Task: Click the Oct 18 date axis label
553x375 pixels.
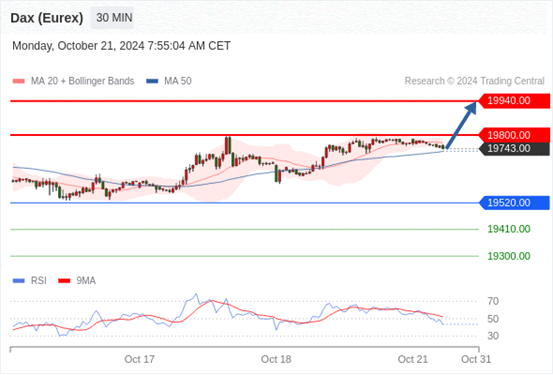Action: pos(276,359)
